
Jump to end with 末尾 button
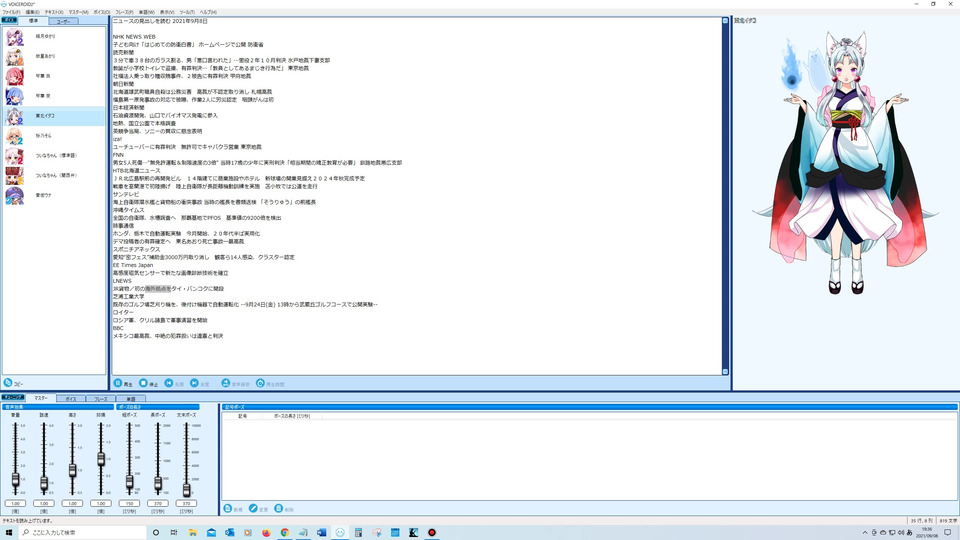click(200, 383)
